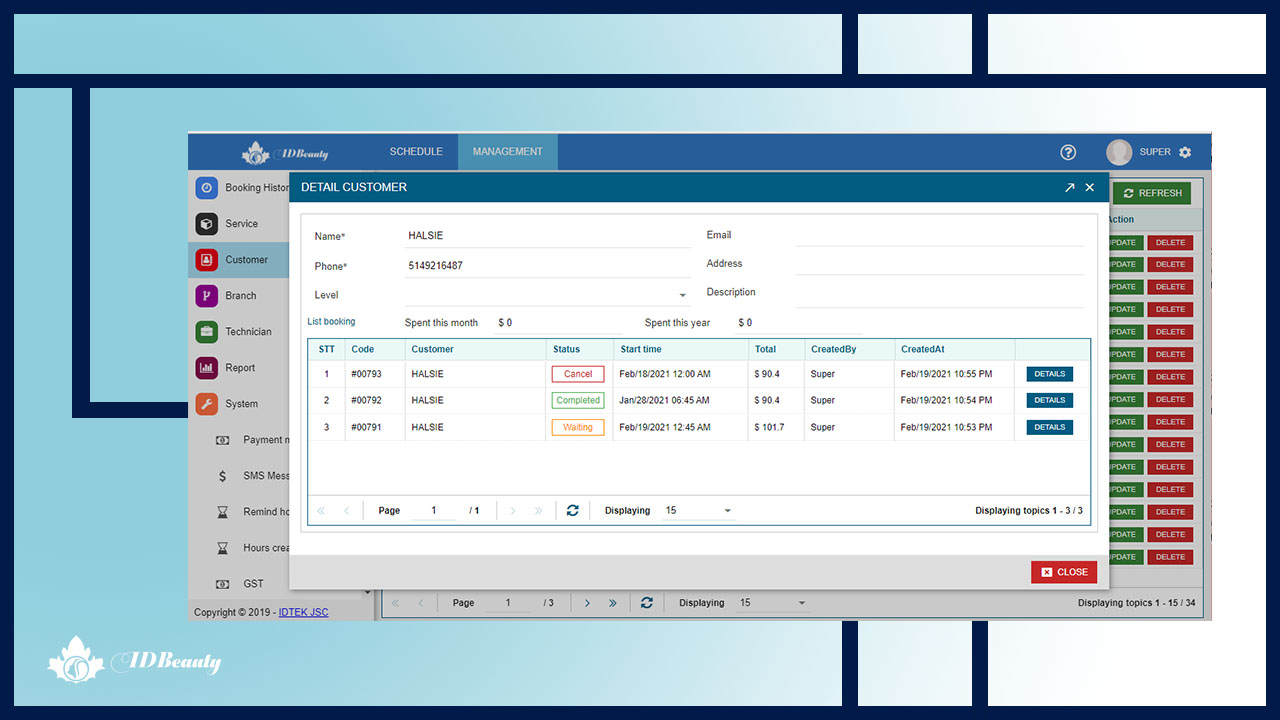Viewport: 1280px width, 720px height.
Task: Click the Service sidebar icon
Action: (206, 224)
